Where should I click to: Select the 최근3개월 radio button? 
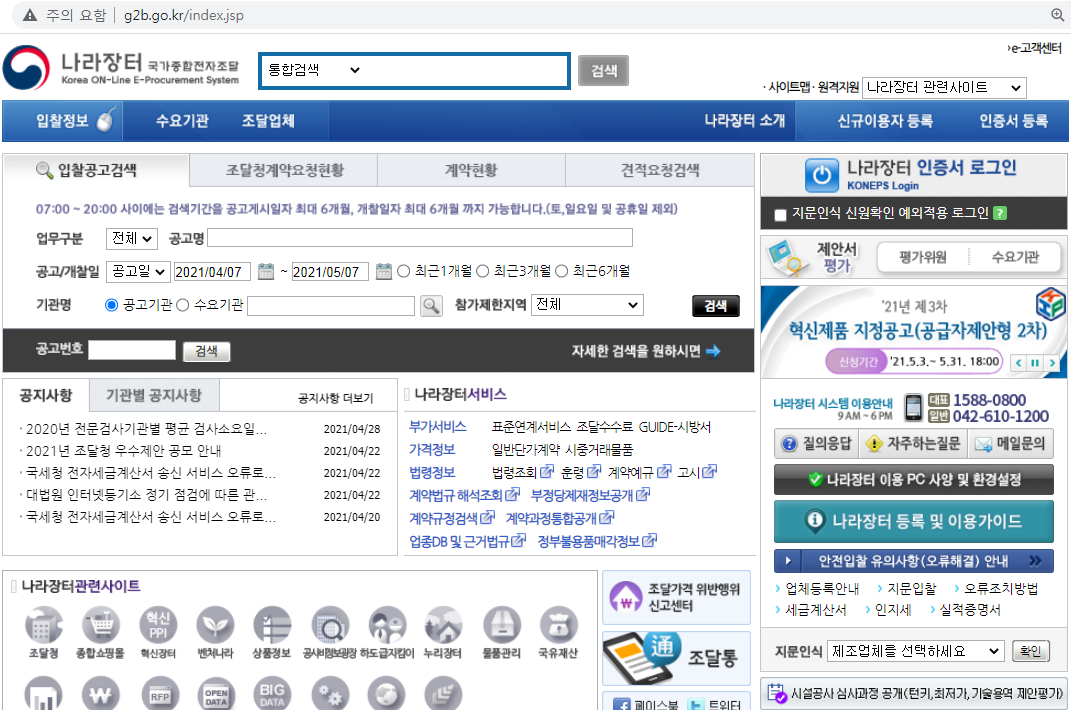(482, 271)
